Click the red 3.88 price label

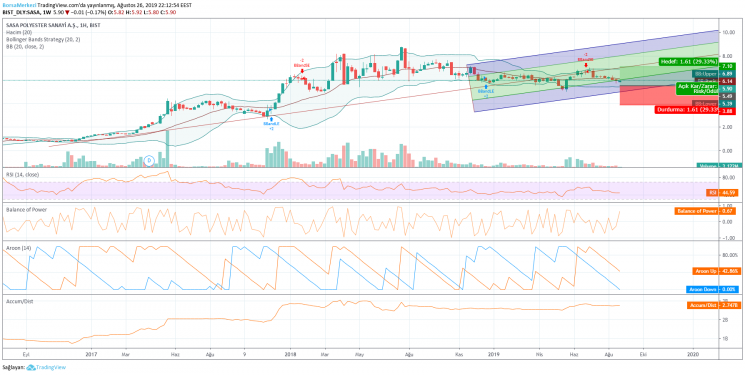(x=726, y=110)
